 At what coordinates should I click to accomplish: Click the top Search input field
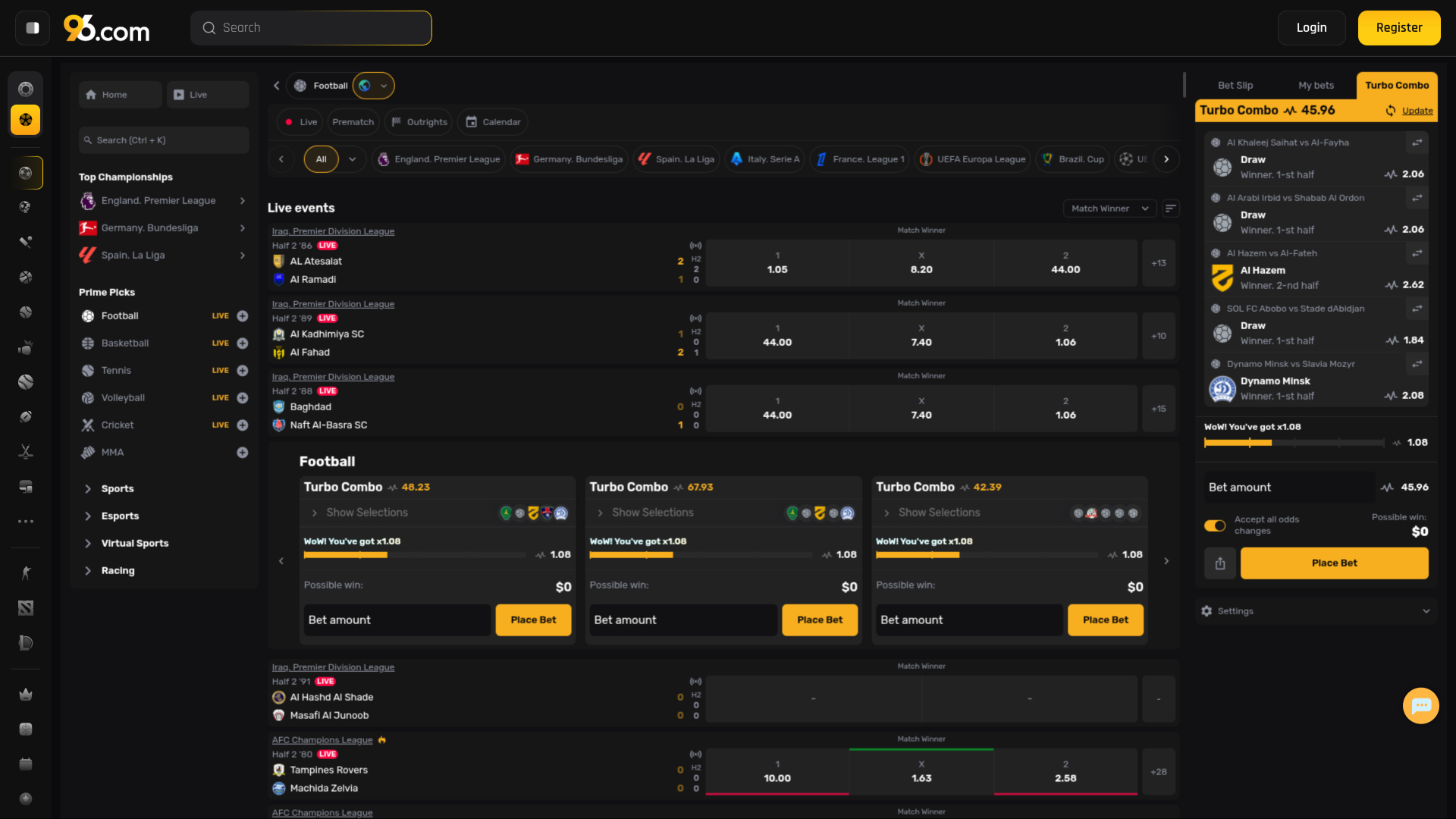click(311, 28)
